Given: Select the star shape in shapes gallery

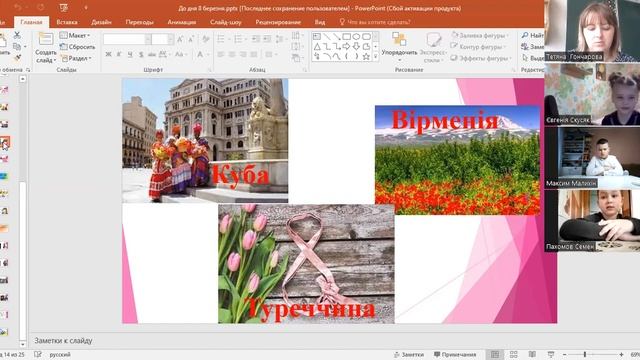Looking at the screenshot, I should (366, 57).
